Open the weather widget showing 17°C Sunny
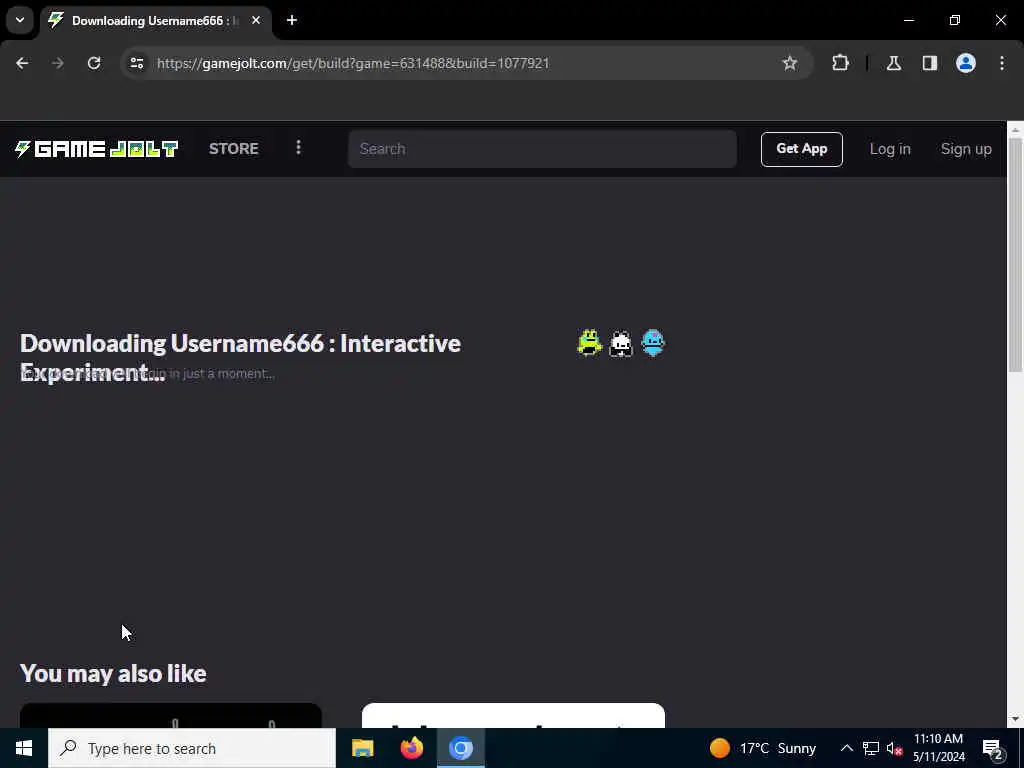The width and height of the screenshot is (1024, 768). tap(762, 748)
